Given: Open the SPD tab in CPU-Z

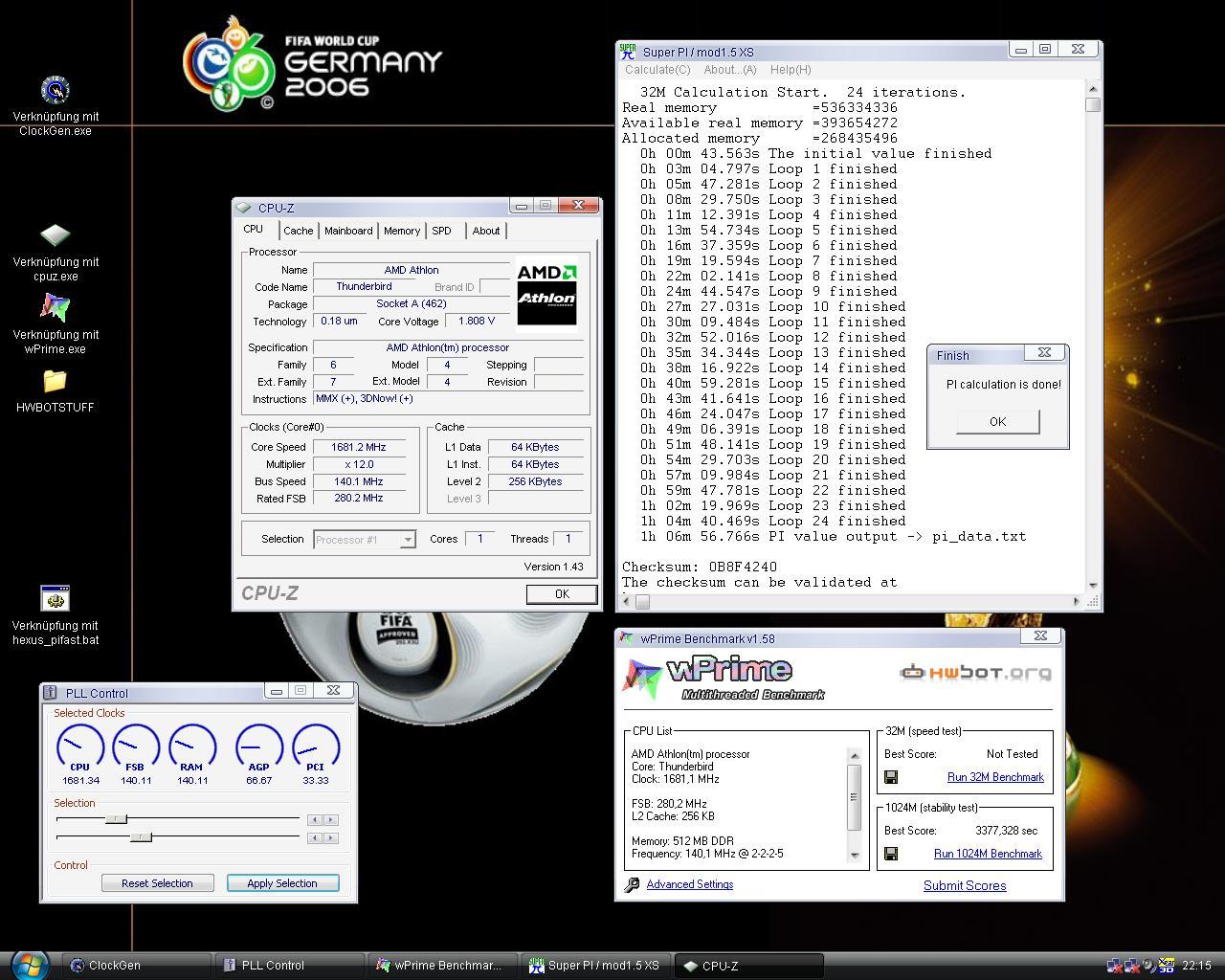Looking at the screenshot, I should (441, 231).
